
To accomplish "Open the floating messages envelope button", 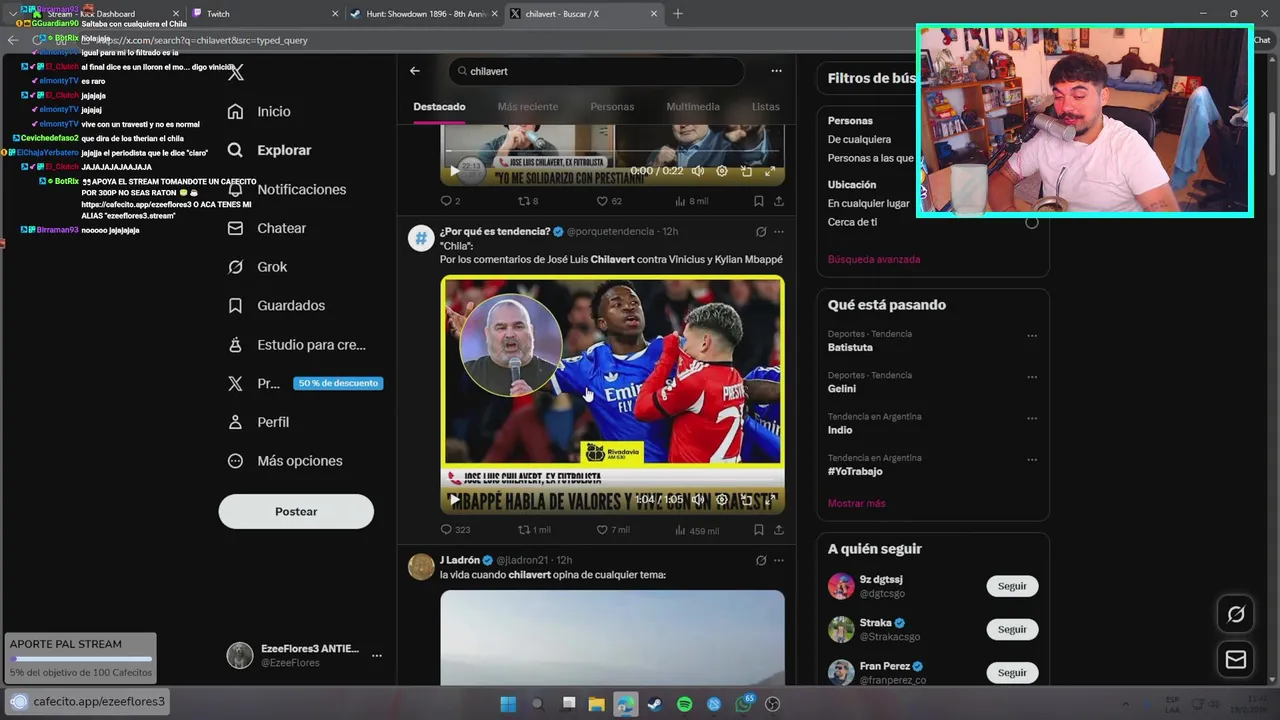I will pyautogui.click(x=1236, y=659).
